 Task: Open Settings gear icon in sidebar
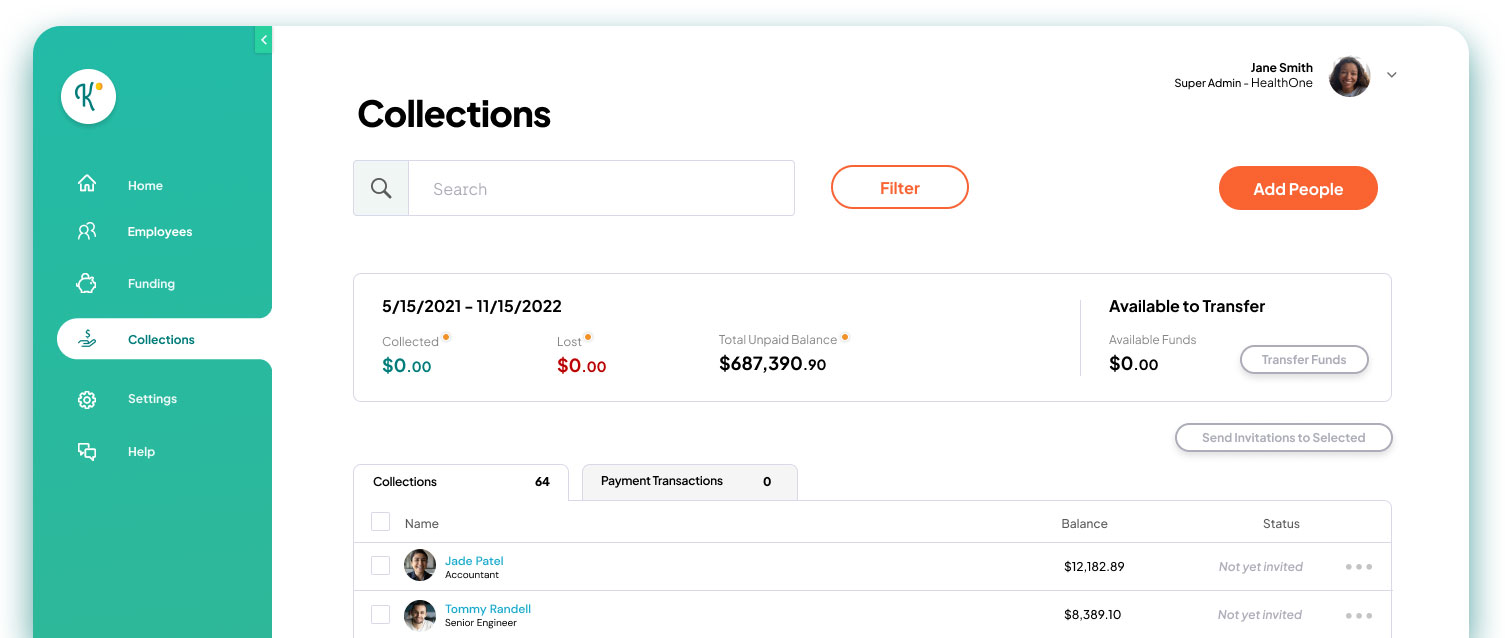(x=87, y=399)
